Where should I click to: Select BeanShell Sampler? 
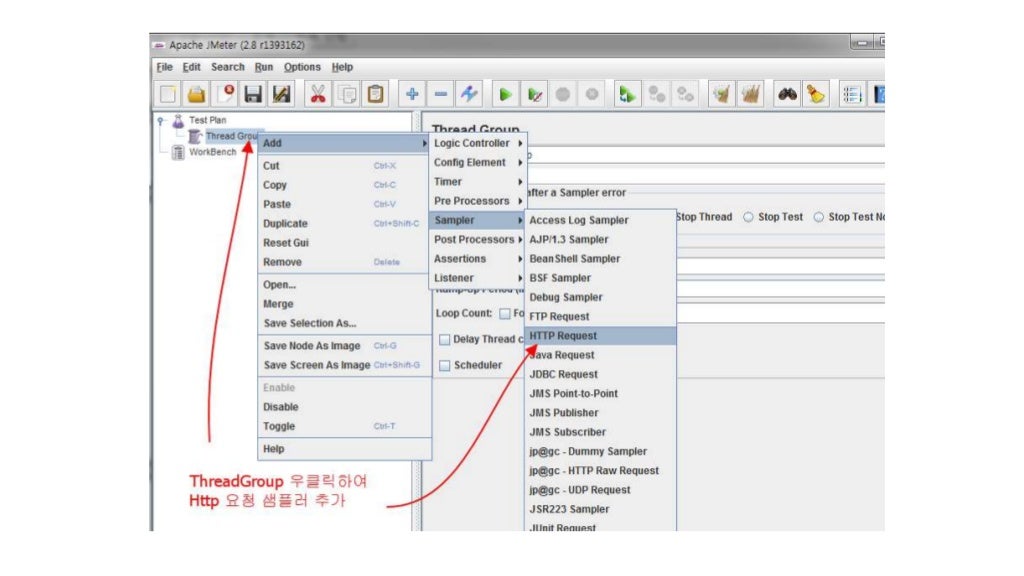tap(600, 259)
